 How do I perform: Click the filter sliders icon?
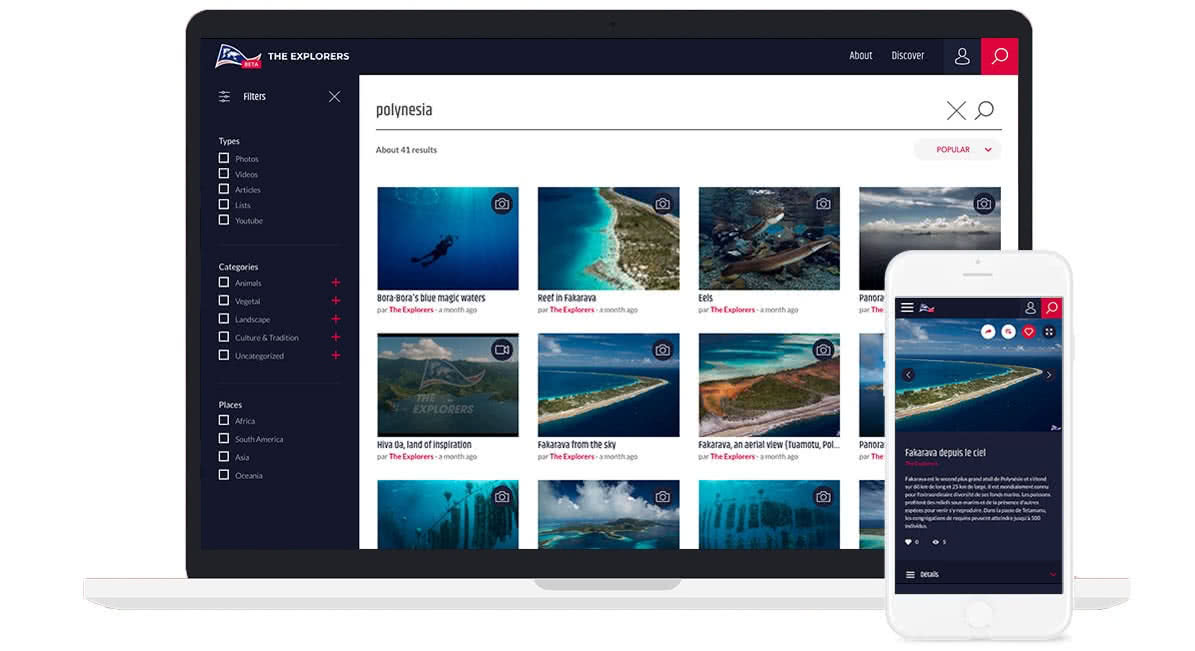click(225, 97)
